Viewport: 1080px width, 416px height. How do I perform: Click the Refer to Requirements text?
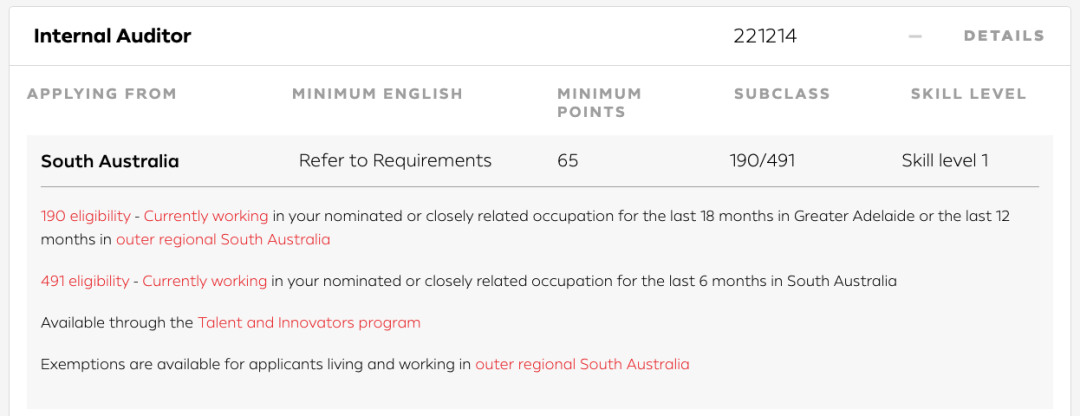click(x=395, y=161)
